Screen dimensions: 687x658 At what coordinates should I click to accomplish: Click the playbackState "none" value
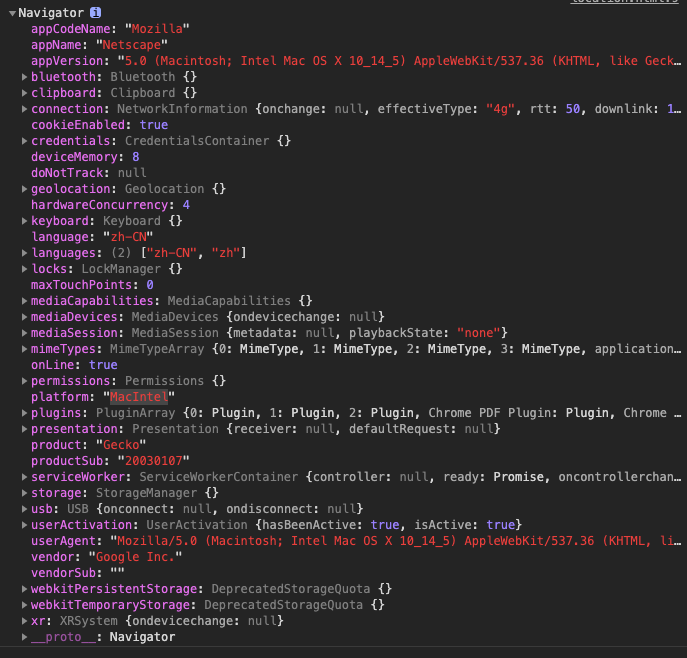tap(479, 333)
